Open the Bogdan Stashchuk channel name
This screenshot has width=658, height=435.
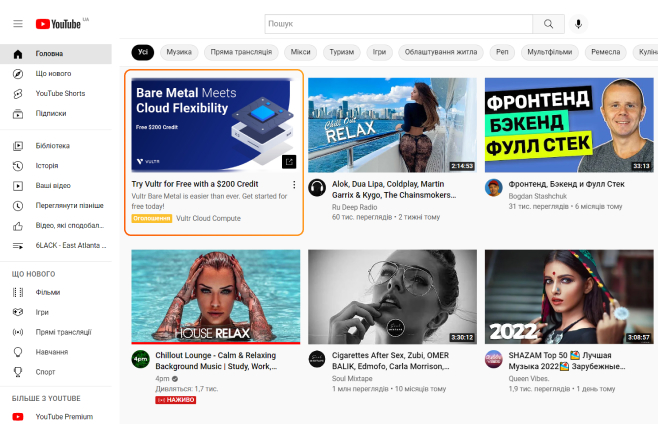538,196
